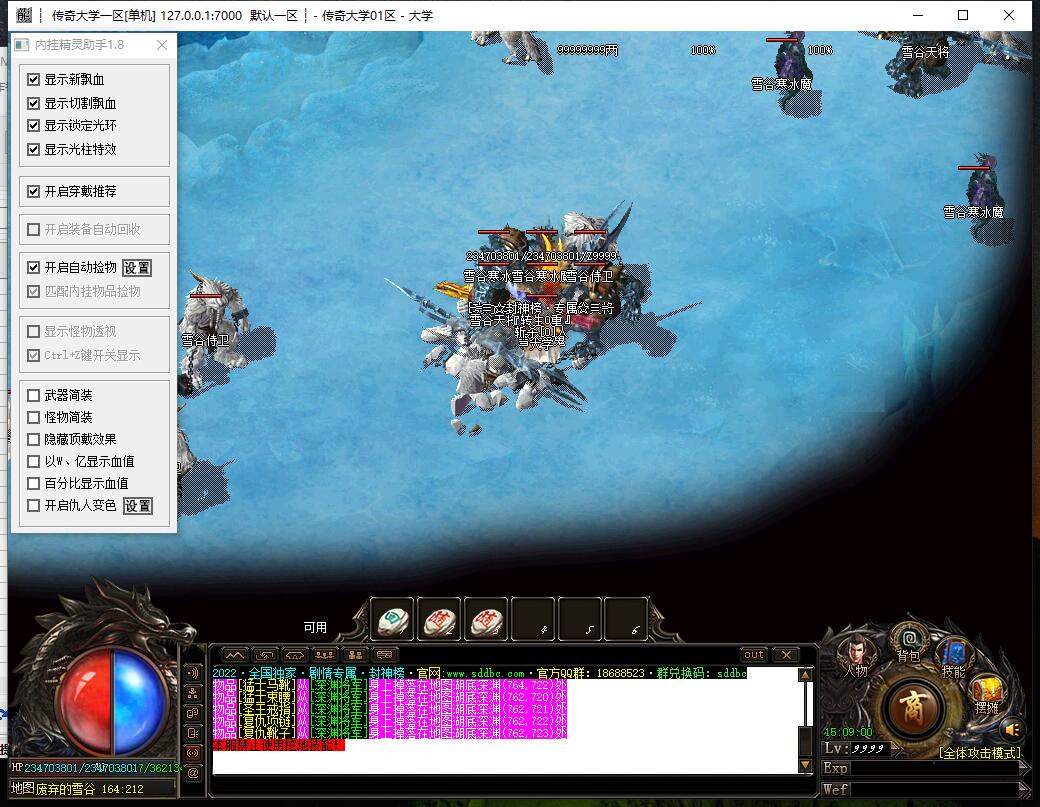Screen dimensions: 1040x807
Task: Uncheck 显示切割飘血 checkbox
Action: click(34, 103)
